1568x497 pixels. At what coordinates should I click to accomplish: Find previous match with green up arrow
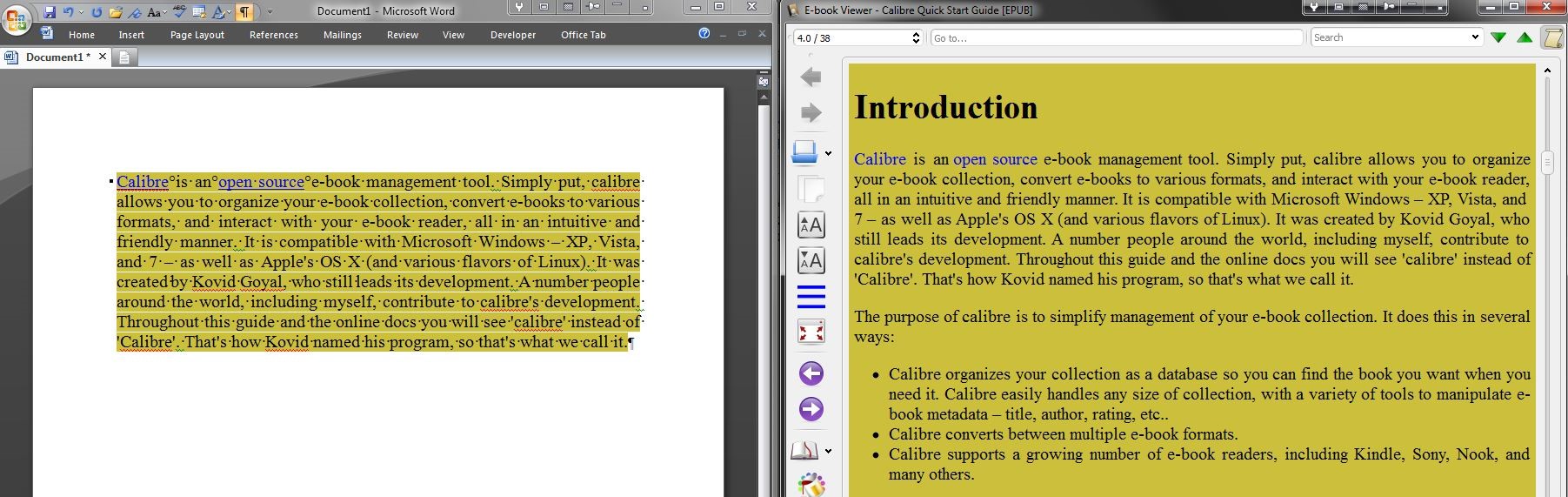coord(1525,37)
